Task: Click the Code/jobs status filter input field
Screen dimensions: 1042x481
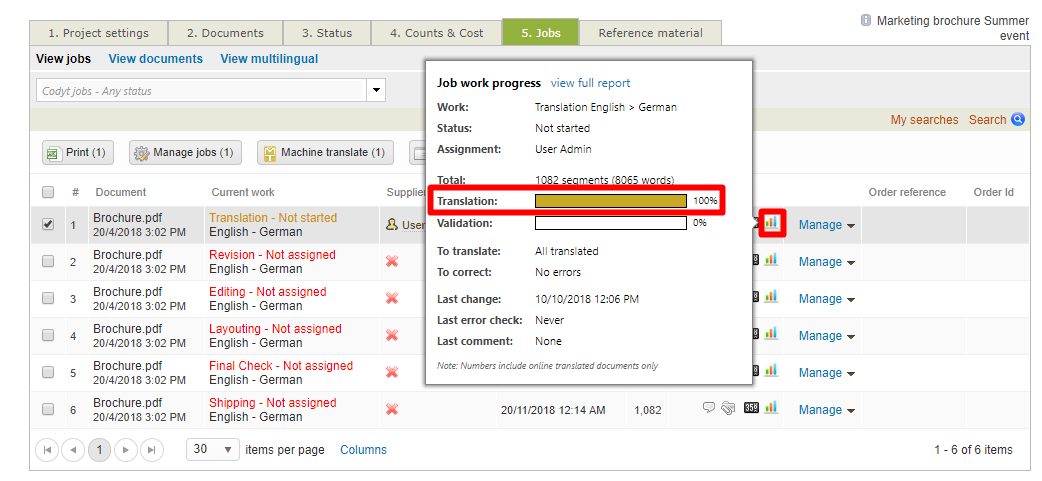Action: coord(198,91)
